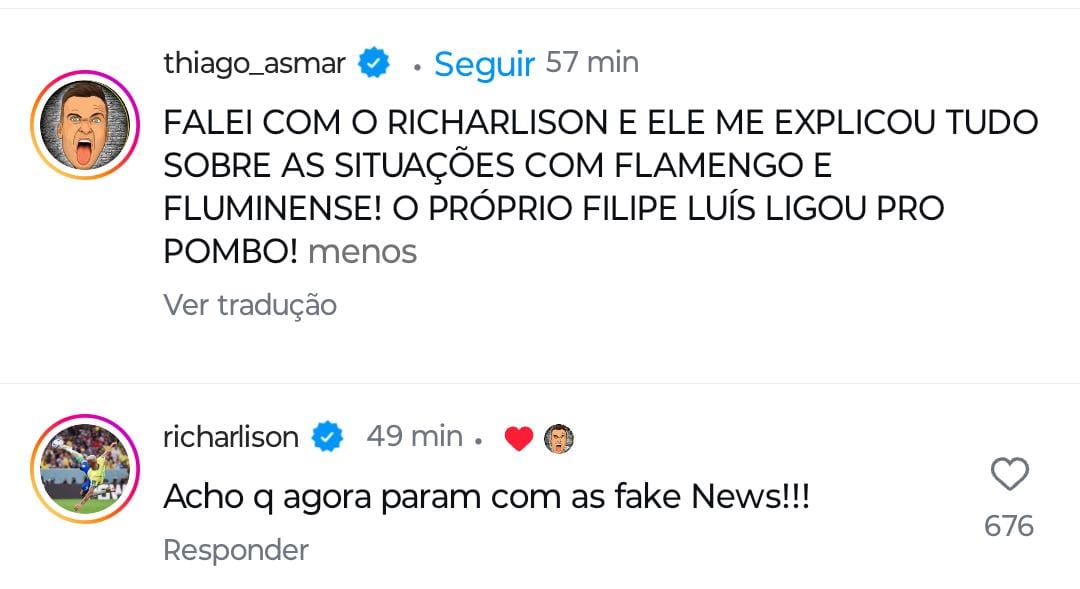
Task: Like Richarlison's comment with the heart outline
Action: coord(1008,474)
